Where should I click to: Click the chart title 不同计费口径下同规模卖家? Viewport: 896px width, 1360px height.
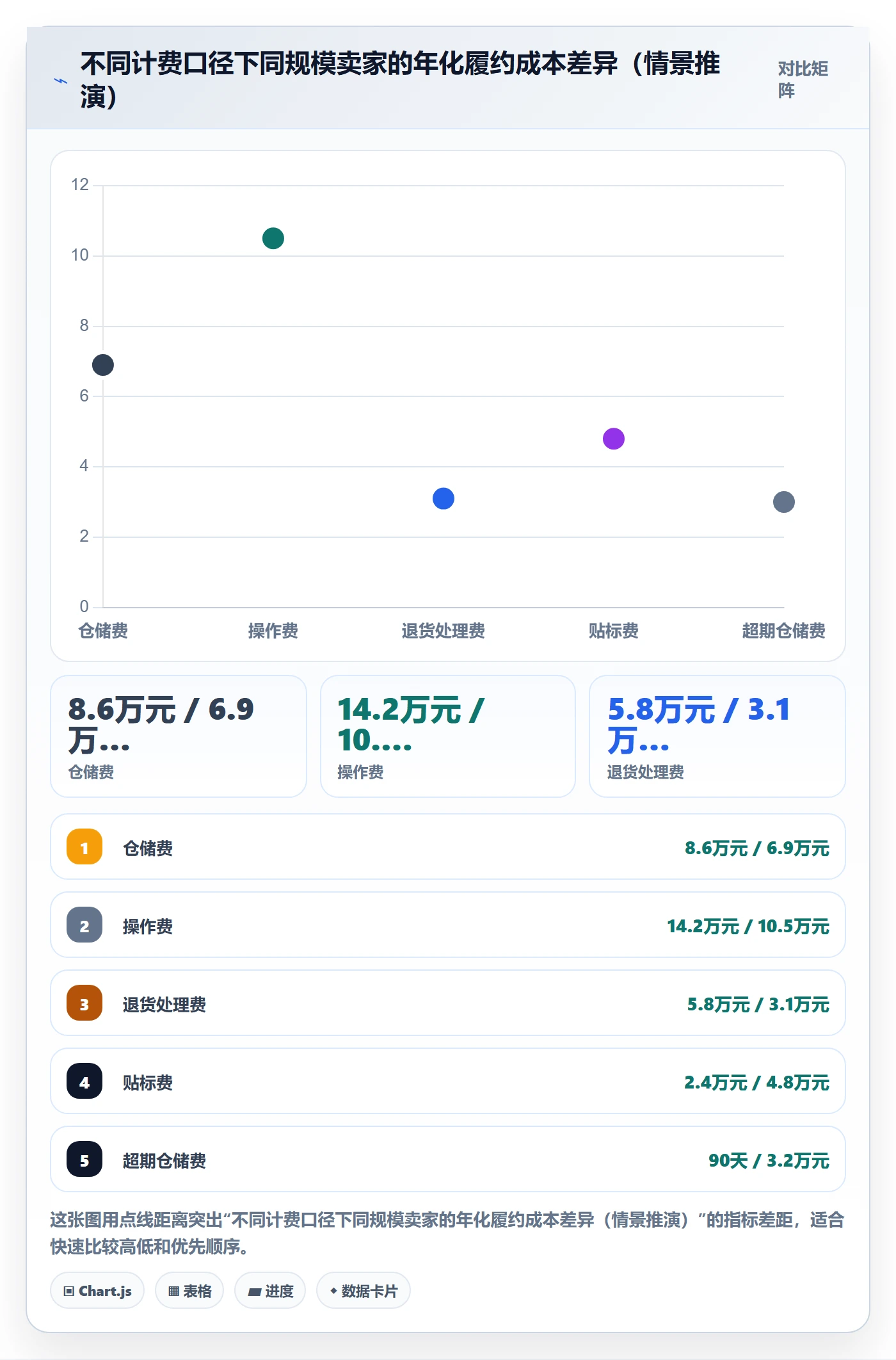tap(401, 80)
